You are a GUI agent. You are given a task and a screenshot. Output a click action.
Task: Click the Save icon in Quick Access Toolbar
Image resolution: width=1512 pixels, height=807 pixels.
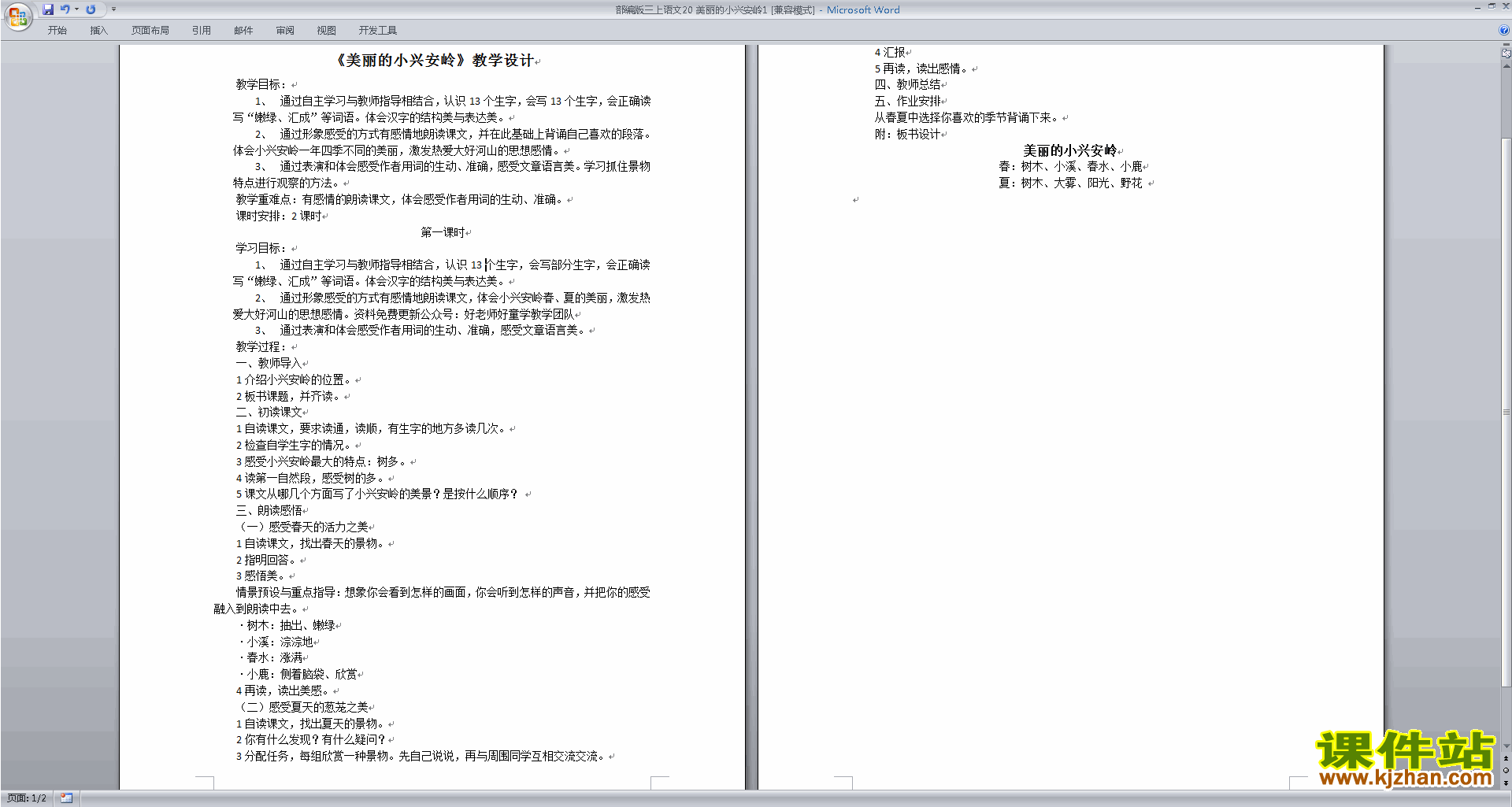click(48, 9)
